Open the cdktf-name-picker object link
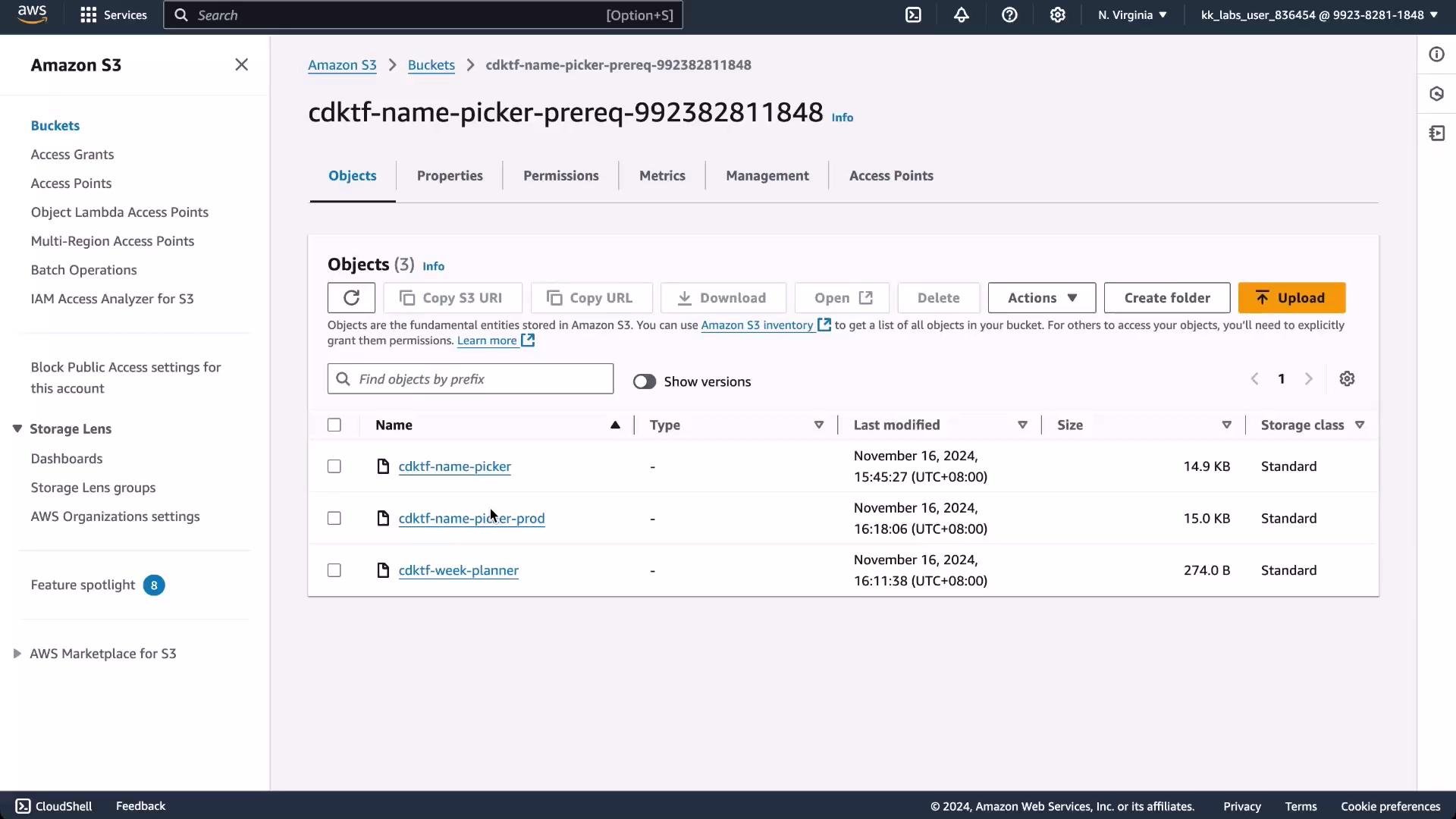1456x819 pixels. (455, 466)
